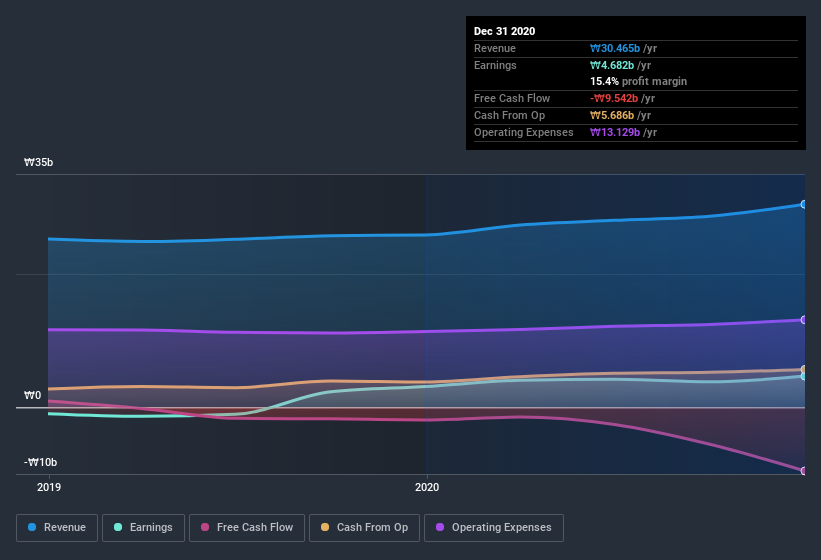This screenshot has width=821, height=560.
Task: Toggle the Operating Expenses legend button
Action: click(494, 528)
